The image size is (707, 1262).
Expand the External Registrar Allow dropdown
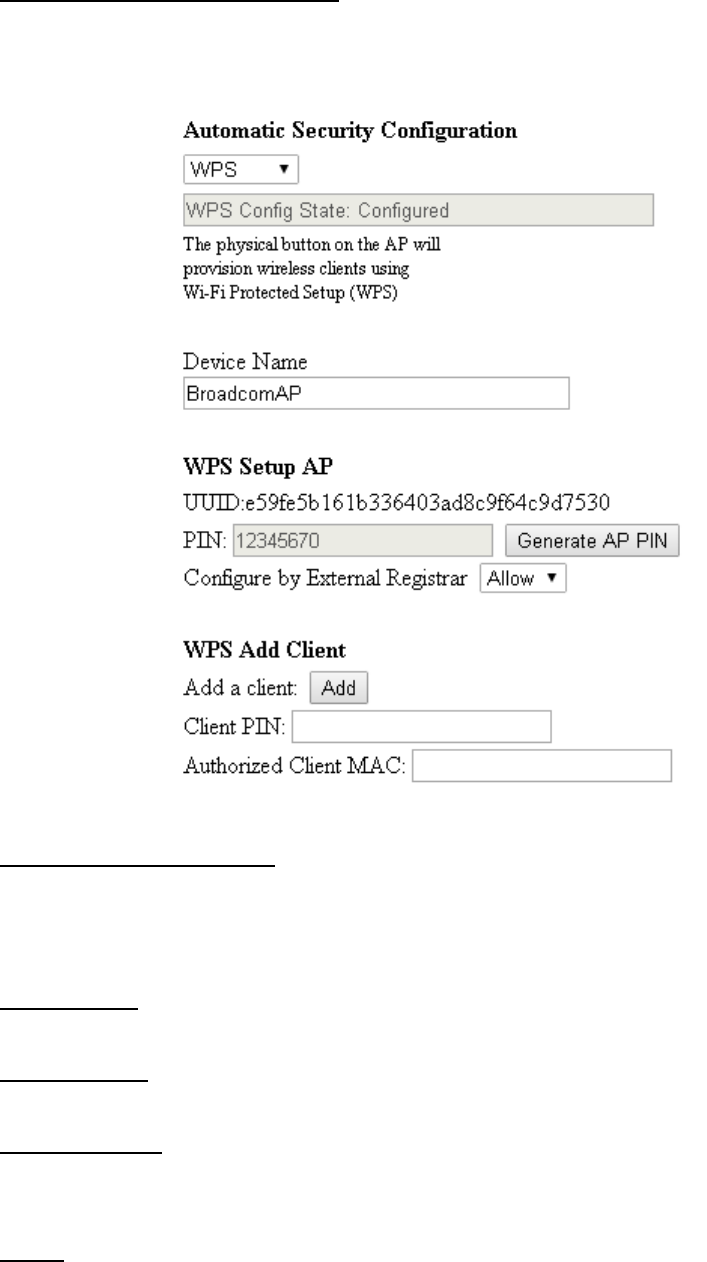[x=523, y=579]
